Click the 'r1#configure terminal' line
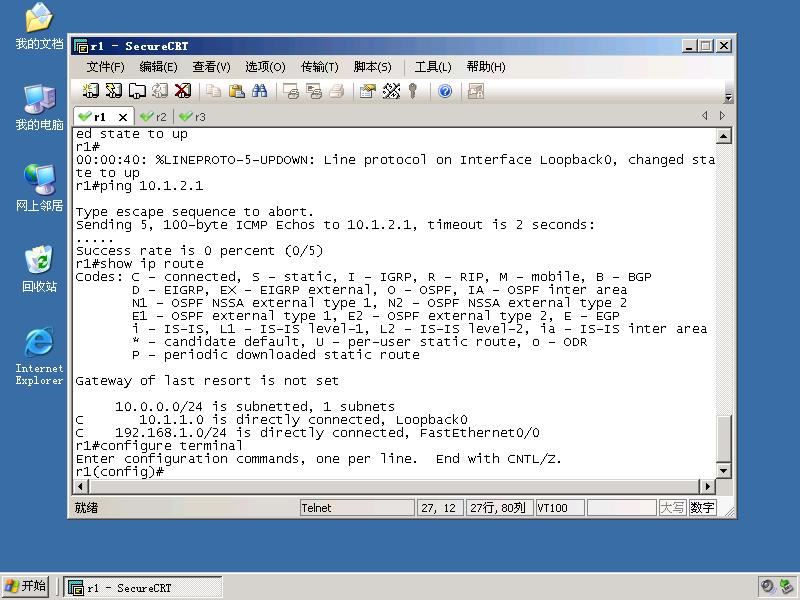800x600 pixels. pos(159,446)
